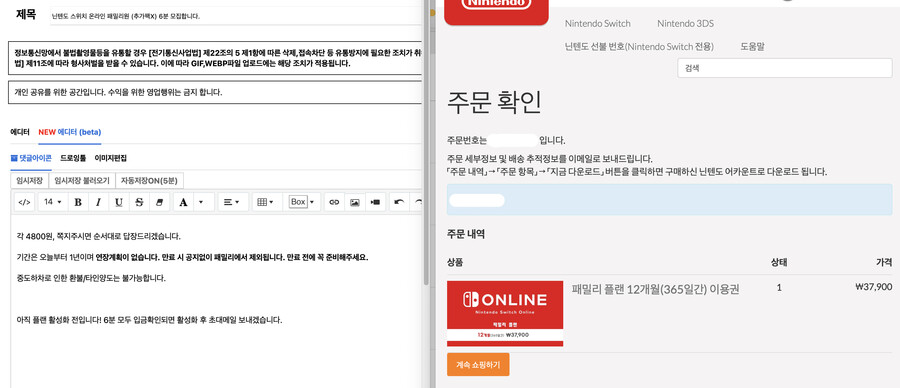Viewport: 900px width, 388px height.
Task: Click the line starting 아직 플랜 활성화 전입니다
Action: [x=149, y=320]
